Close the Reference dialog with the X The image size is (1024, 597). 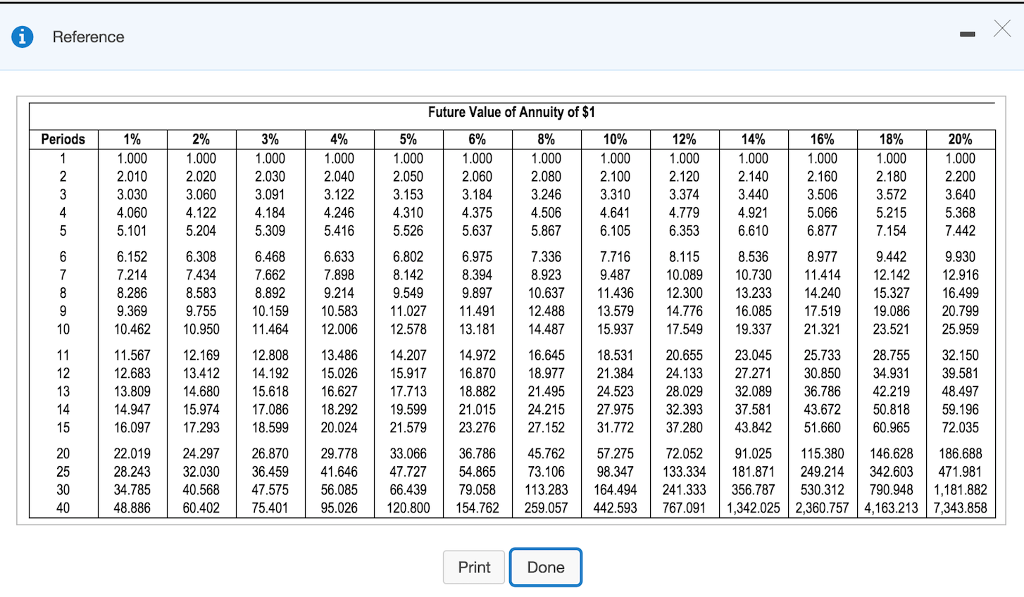1002,29
